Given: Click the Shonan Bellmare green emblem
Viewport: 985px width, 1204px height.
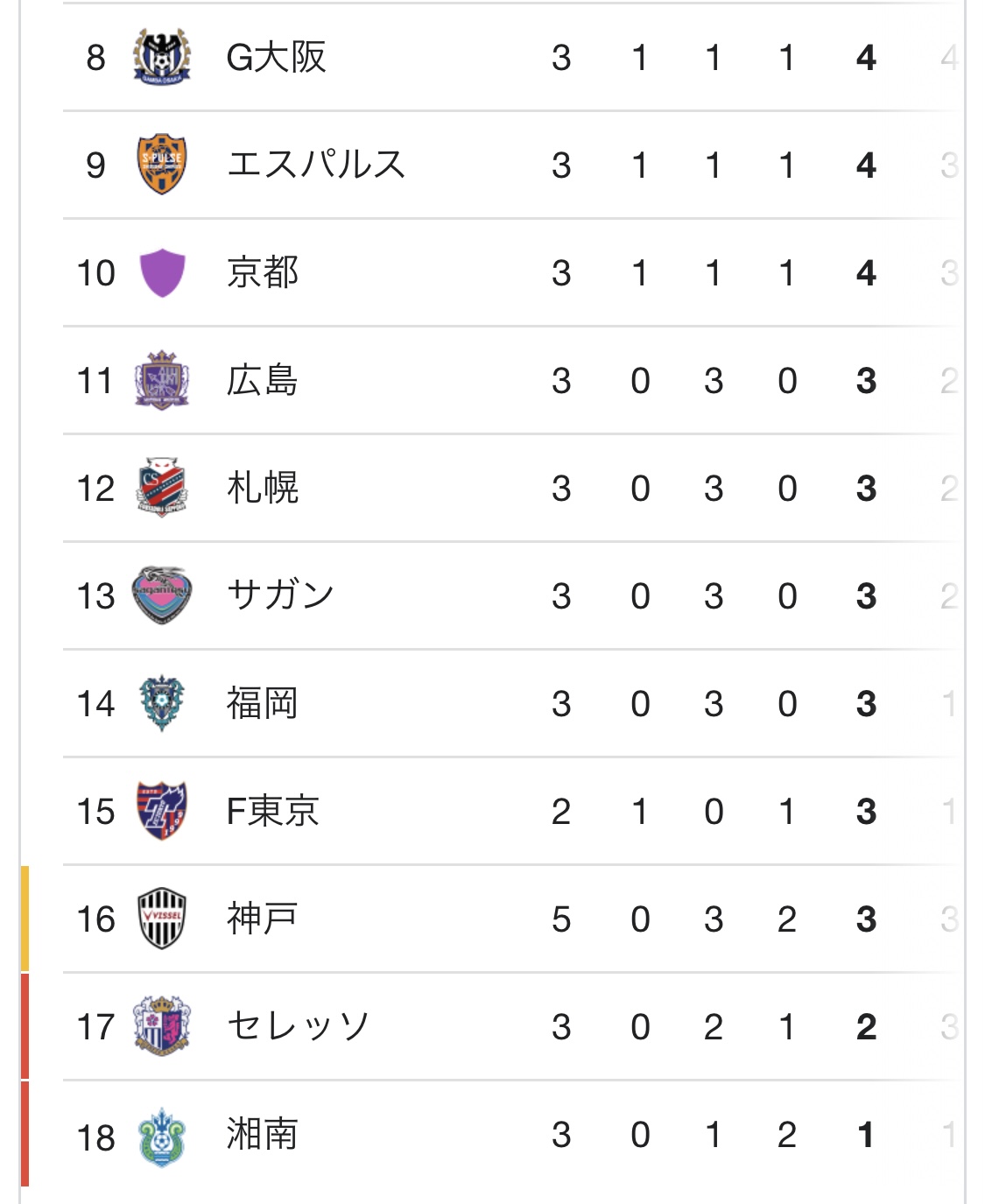Looking at the screenshot, I should click(x=162, y=1136).
